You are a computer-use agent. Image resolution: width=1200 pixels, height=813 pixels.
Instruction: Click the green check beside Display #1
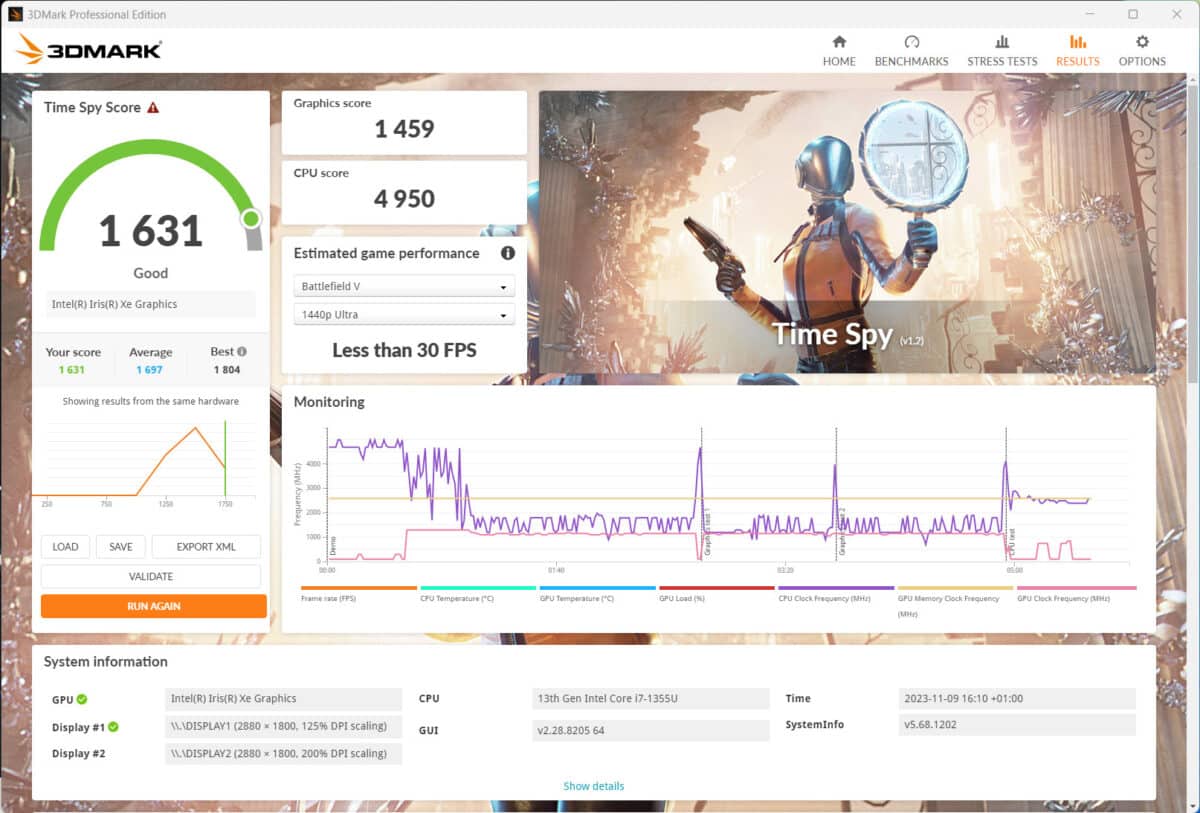click(114, 727)
